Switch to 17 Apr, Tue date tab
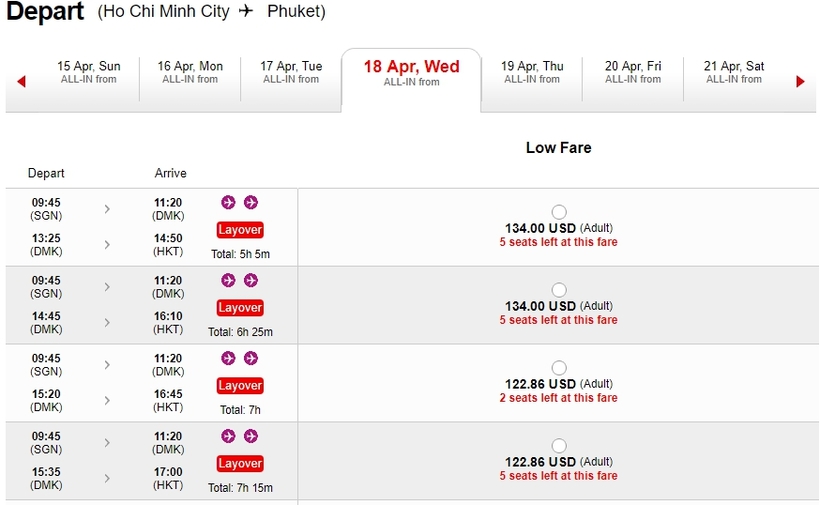This screenshot has height=505, width=820. 291,72
